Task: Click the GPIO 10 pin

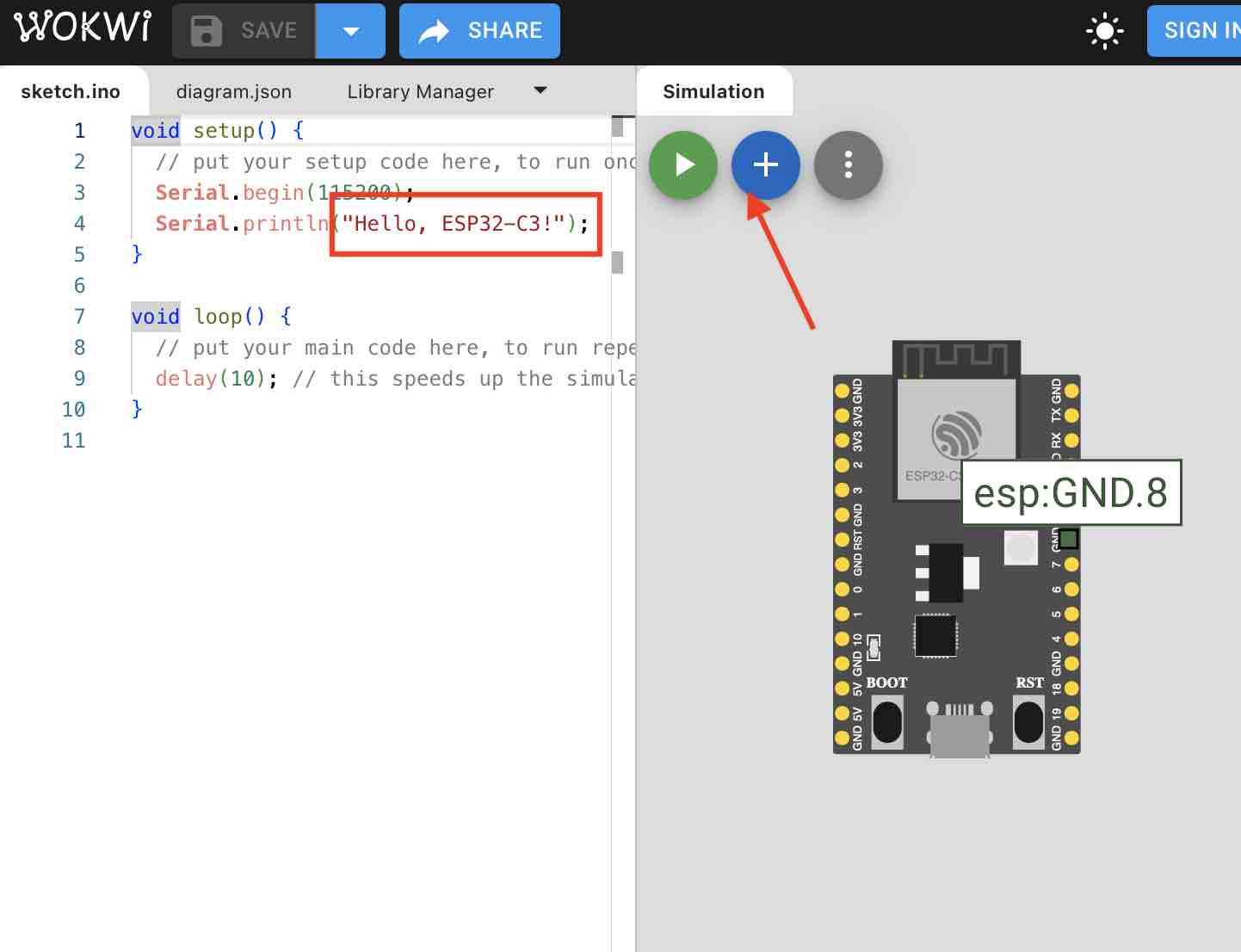Action: [x=843, y=640]
